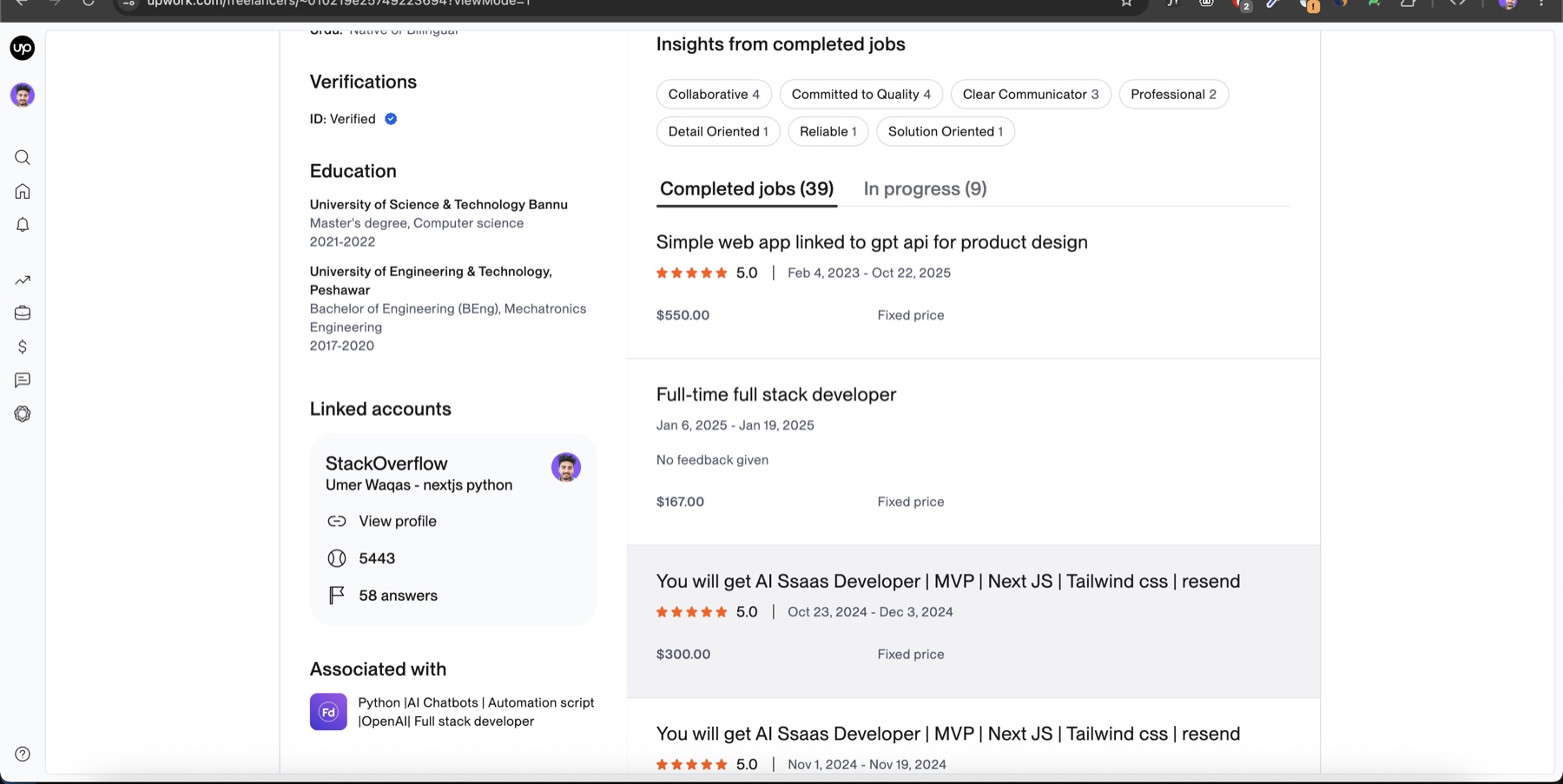Screen dimensions: 1563x784
Task: Switch to the In progress (9) tab
Action: pos(925,189)
